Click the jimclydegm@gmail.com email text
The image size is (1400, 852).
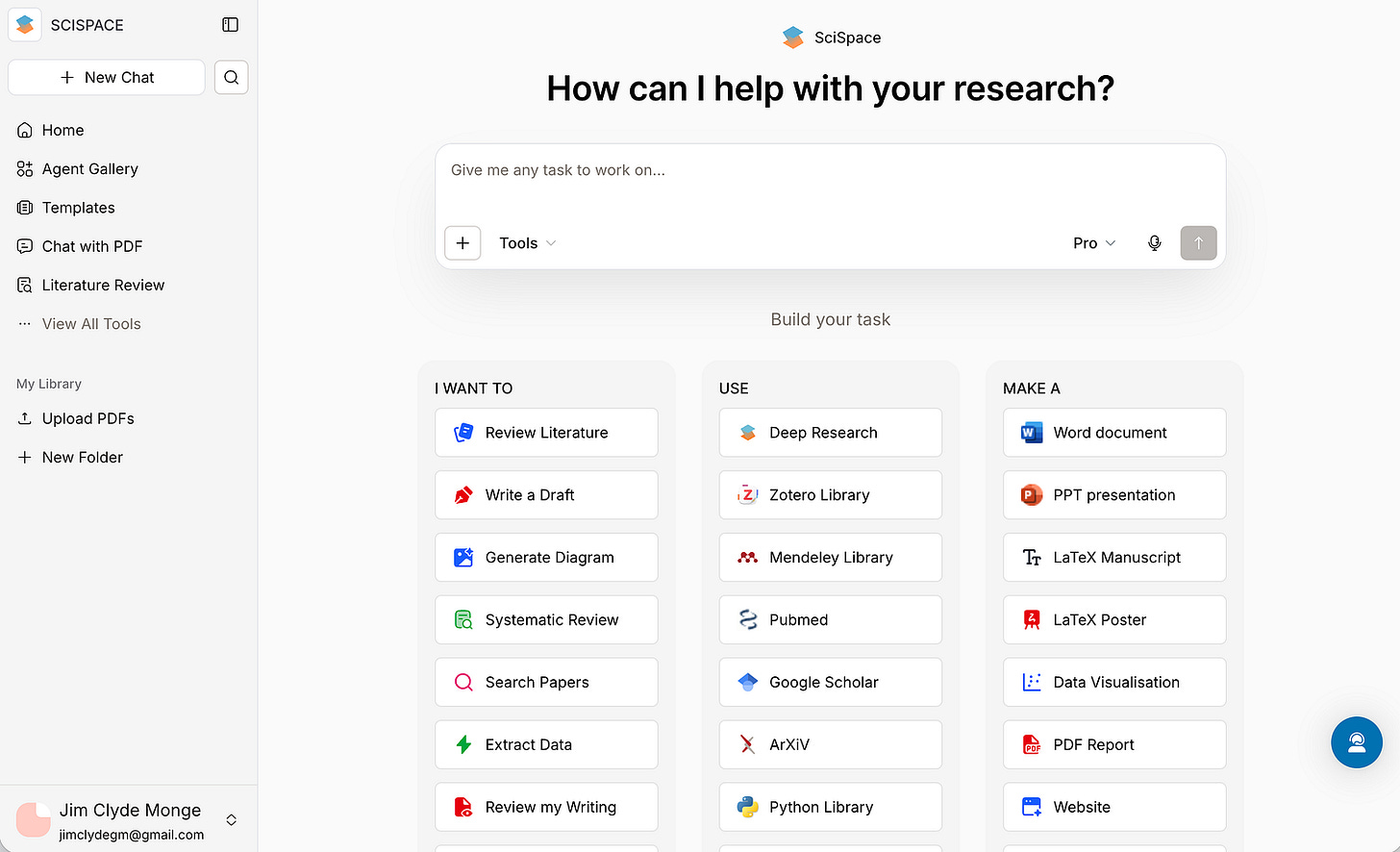132,835
